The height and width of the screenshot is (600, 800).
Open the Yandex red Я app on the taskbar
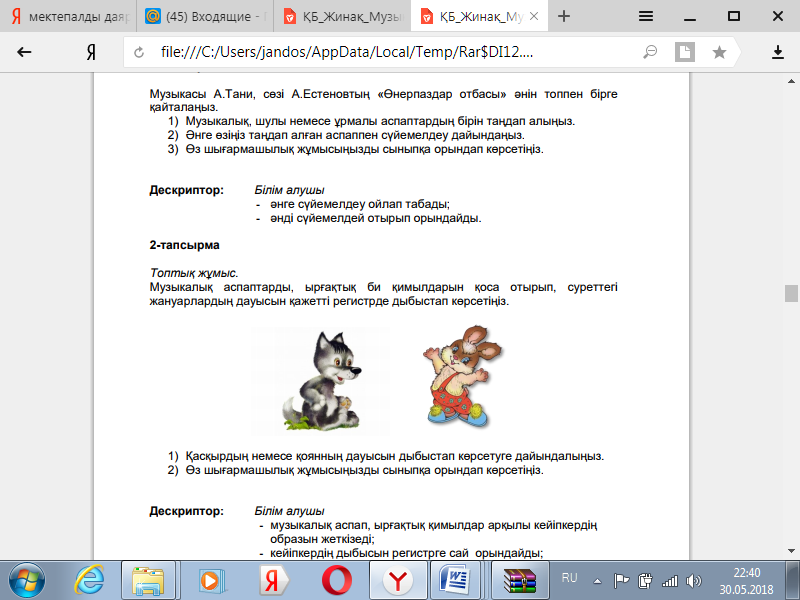[x=274, y=580]
